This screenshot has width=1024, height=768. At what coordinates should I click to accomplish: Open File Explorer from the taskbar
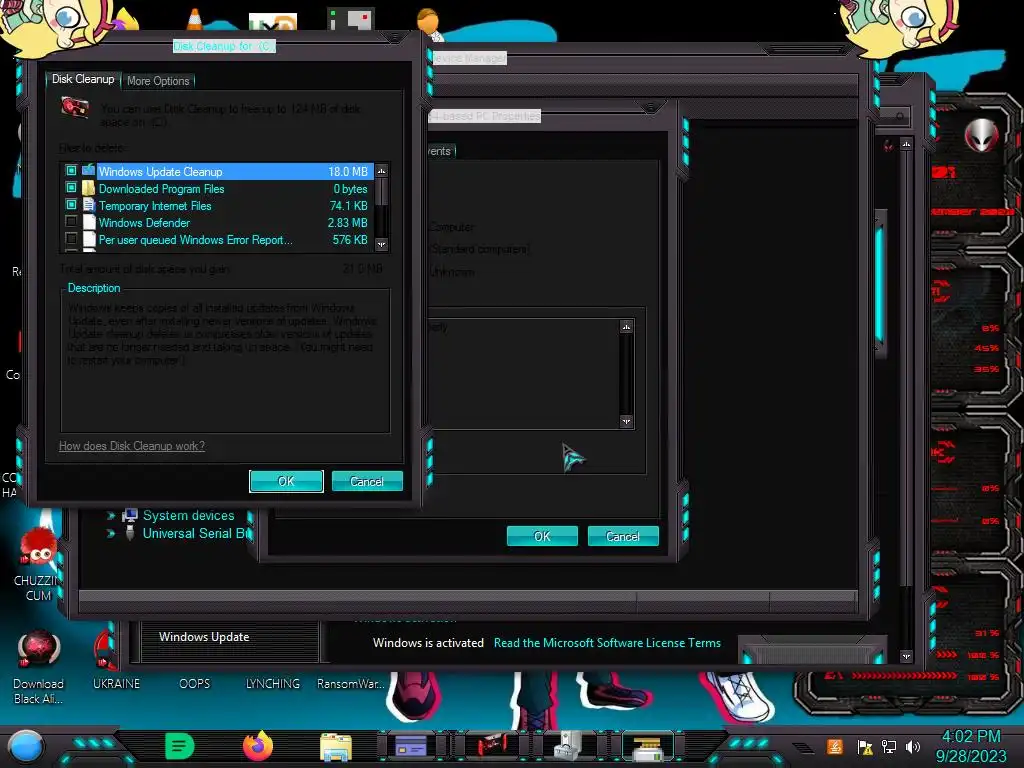point(336,747)
